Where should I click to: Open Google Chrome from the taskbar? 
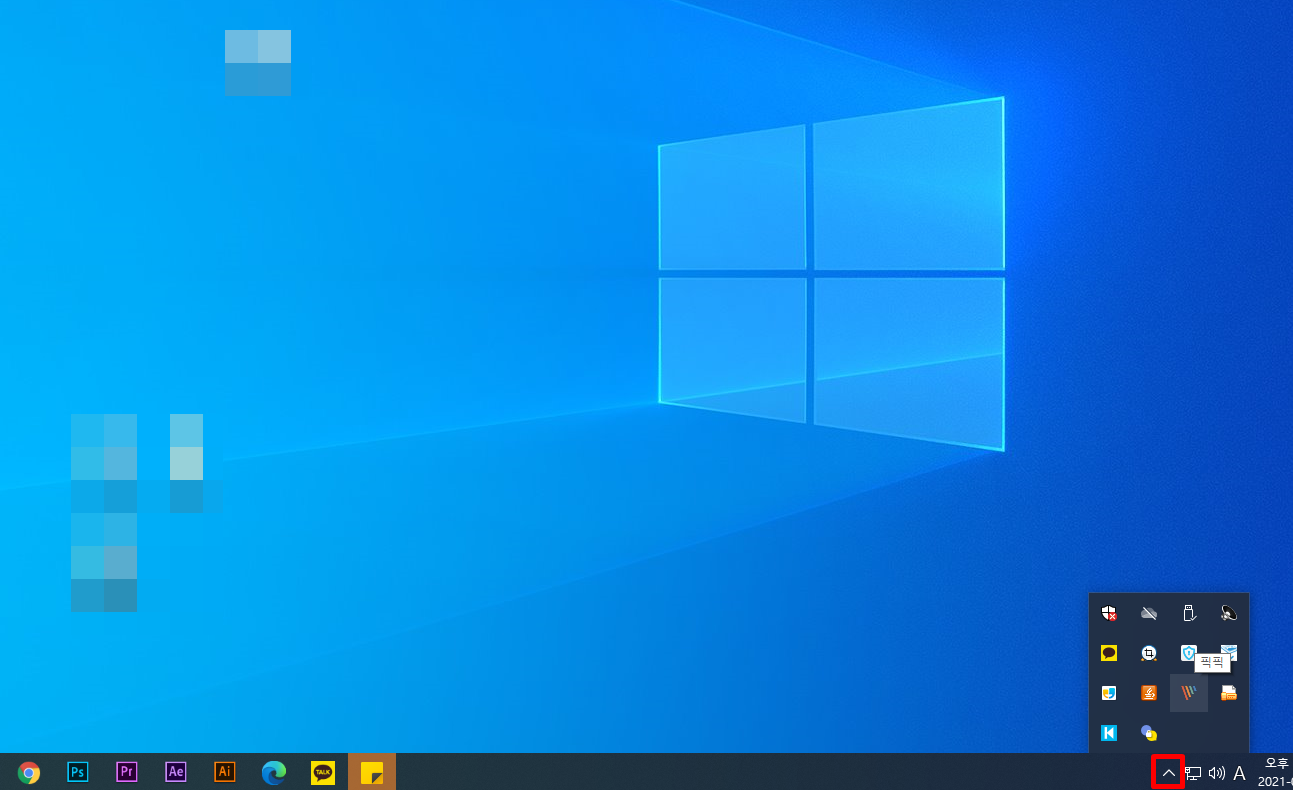coord(29,772)
